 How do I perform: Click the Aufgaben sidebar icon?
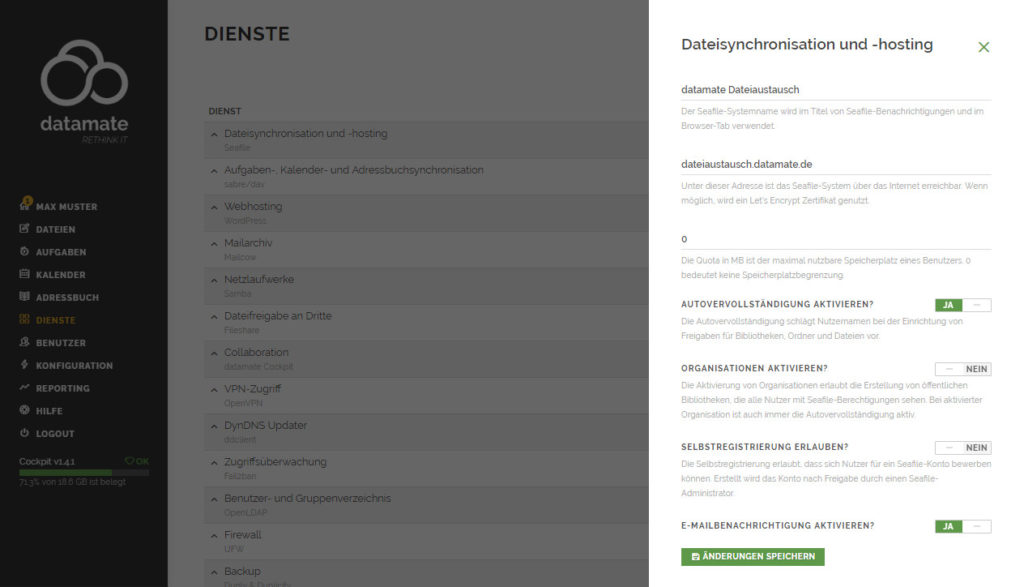pos(24,251)
